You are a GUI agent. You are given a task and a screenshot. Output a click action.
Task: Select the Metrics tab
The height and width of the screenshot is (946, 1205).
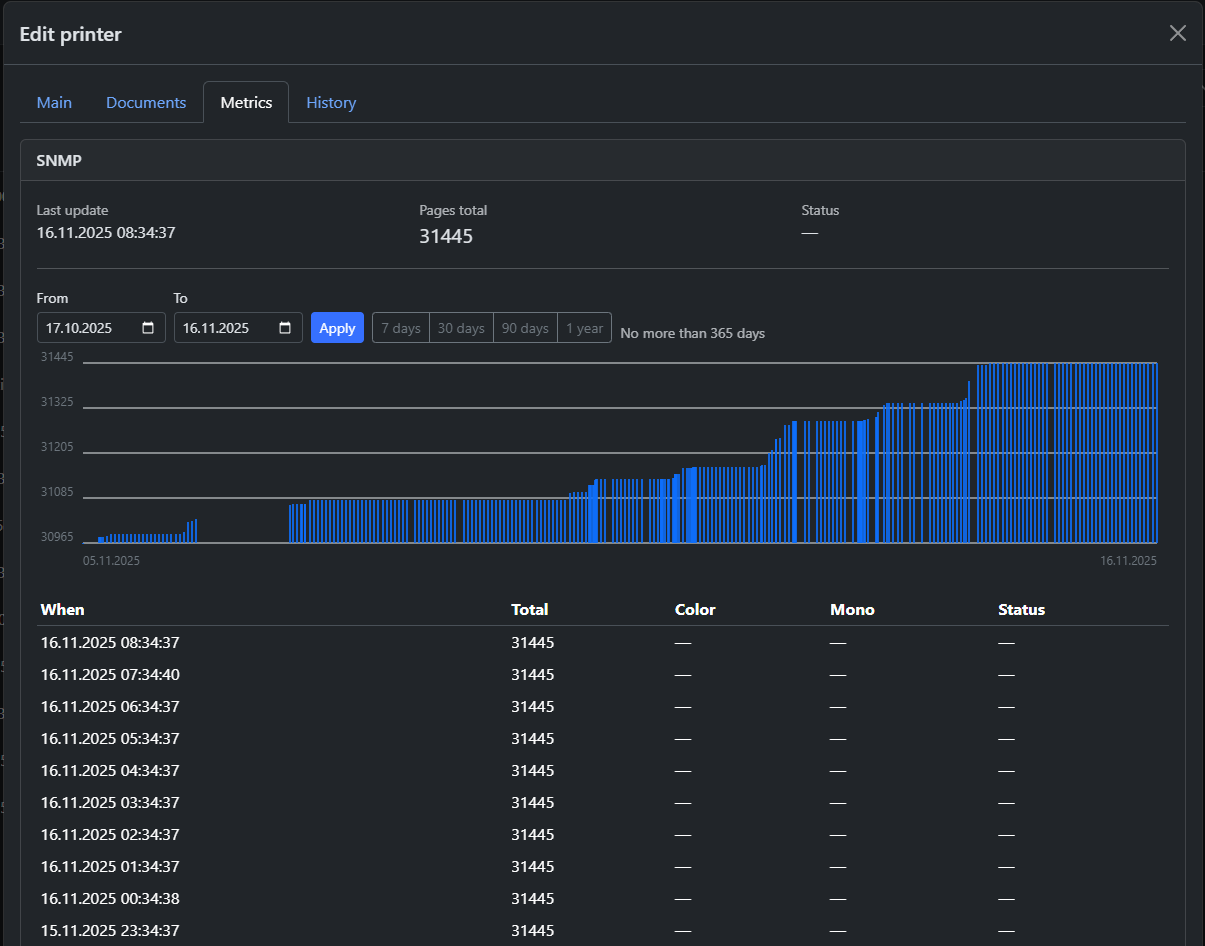click(x=246, y=102)
